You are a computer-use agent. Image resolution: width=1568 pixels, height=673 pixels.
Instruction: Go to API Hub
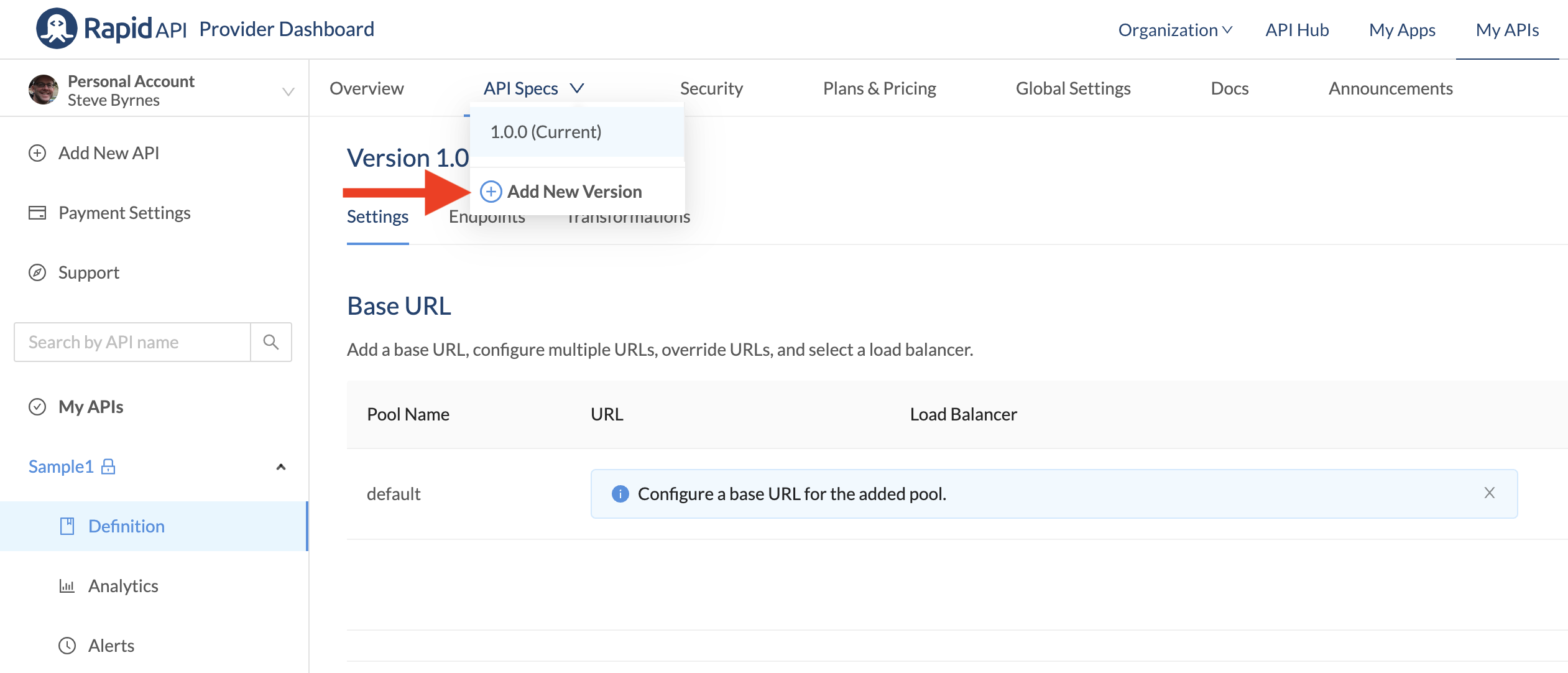1297,30
